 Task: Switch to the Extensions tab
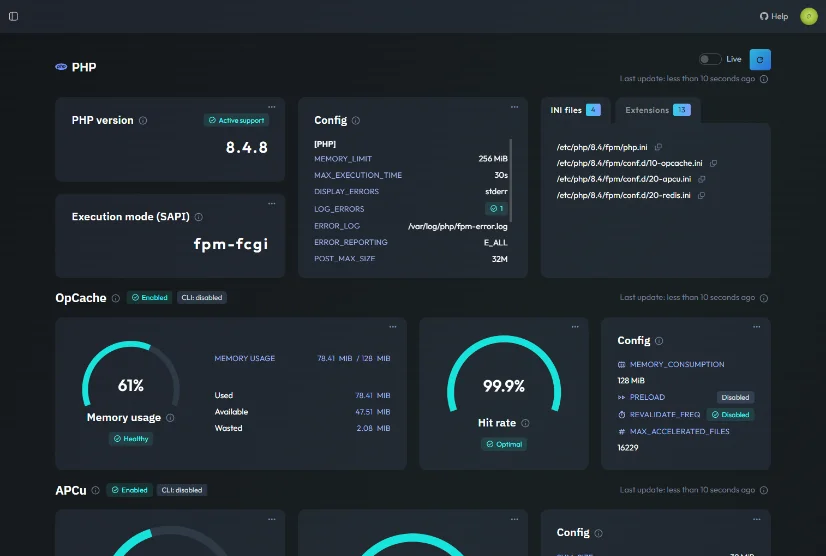[x=658, y=110]
